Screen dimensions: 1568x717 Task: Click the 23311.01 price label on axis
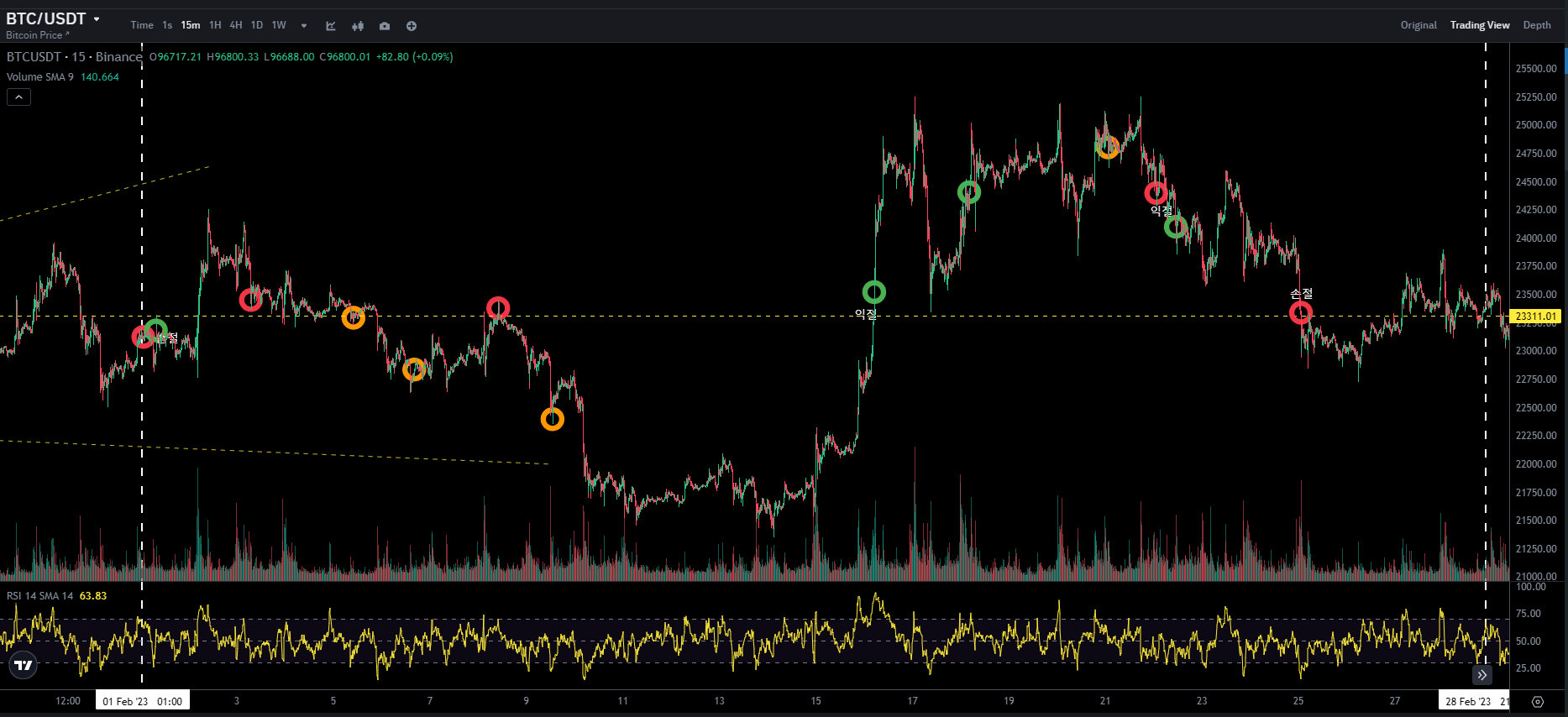(x=1536, y=317)
